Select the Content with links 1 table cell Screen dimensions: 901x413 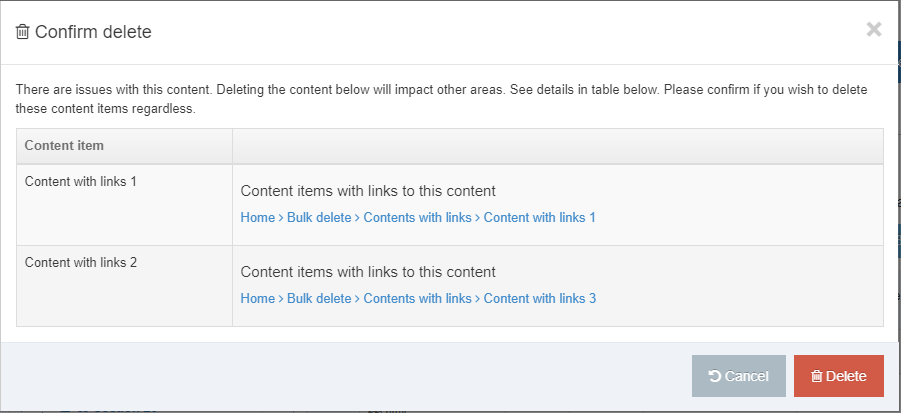[80, 181]
